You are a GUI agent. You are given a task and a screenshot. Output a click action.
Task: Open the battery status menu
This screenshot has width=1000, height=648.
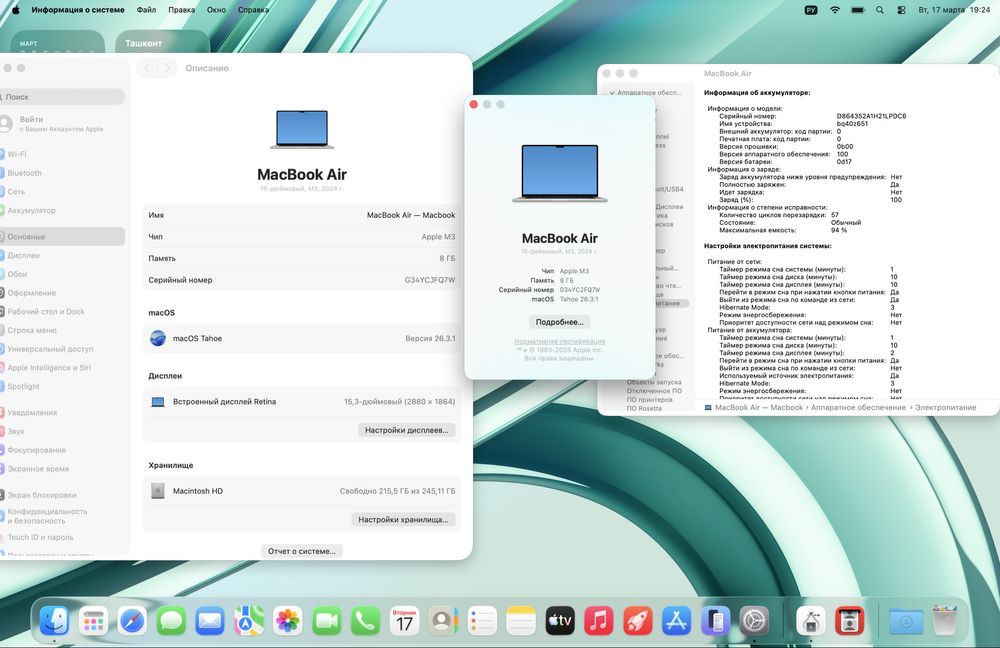click(858, 10)
